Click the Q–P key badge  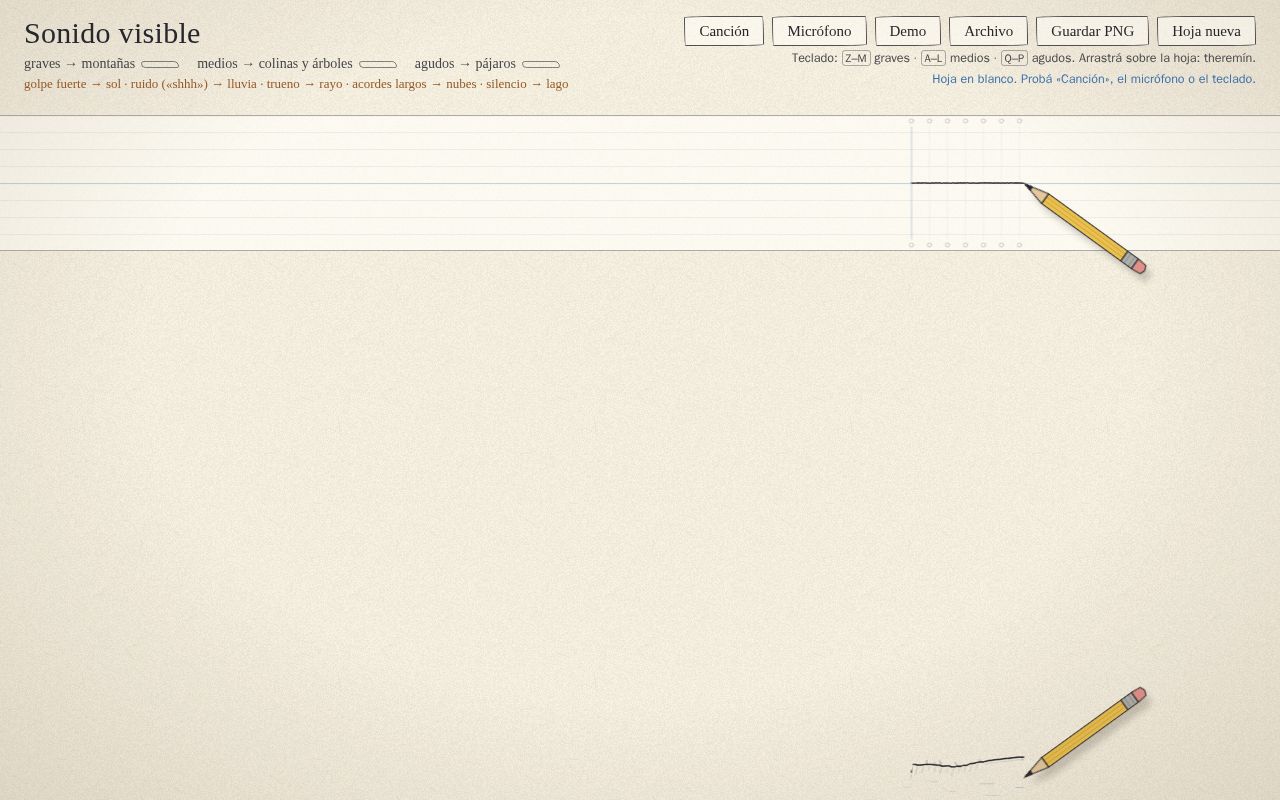click(x=1014, y=58)
